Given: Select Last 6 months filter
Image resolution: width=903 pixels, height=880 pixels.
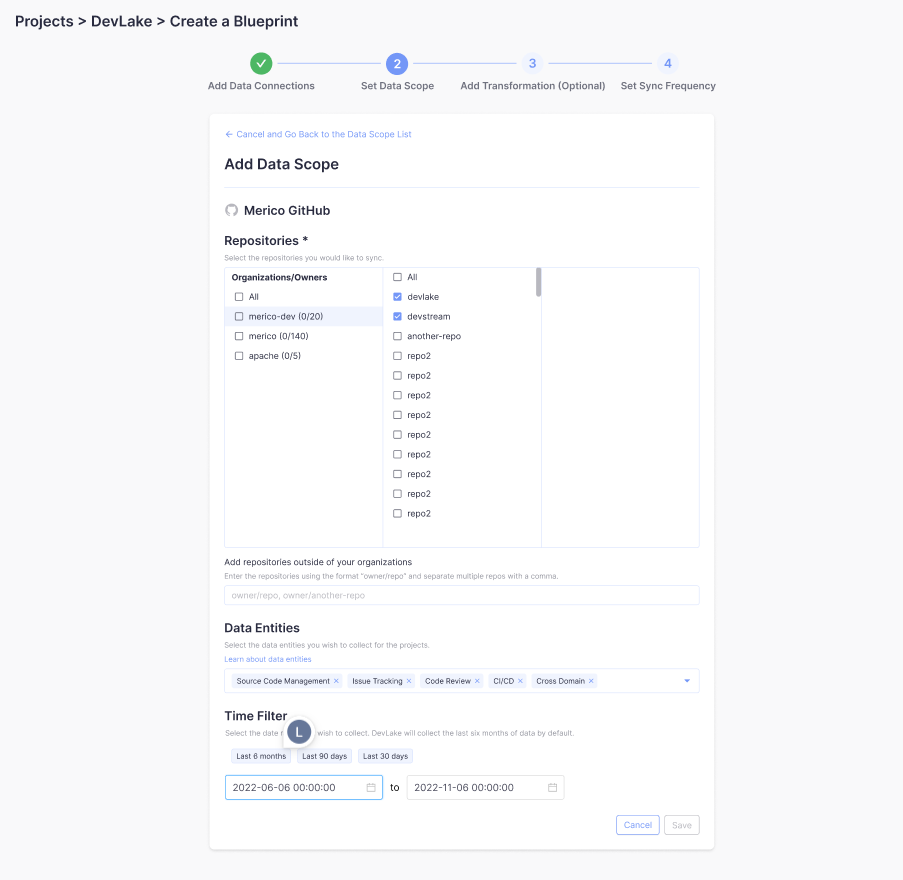Looking at the screenshot, I should click(x=261, y=756).
